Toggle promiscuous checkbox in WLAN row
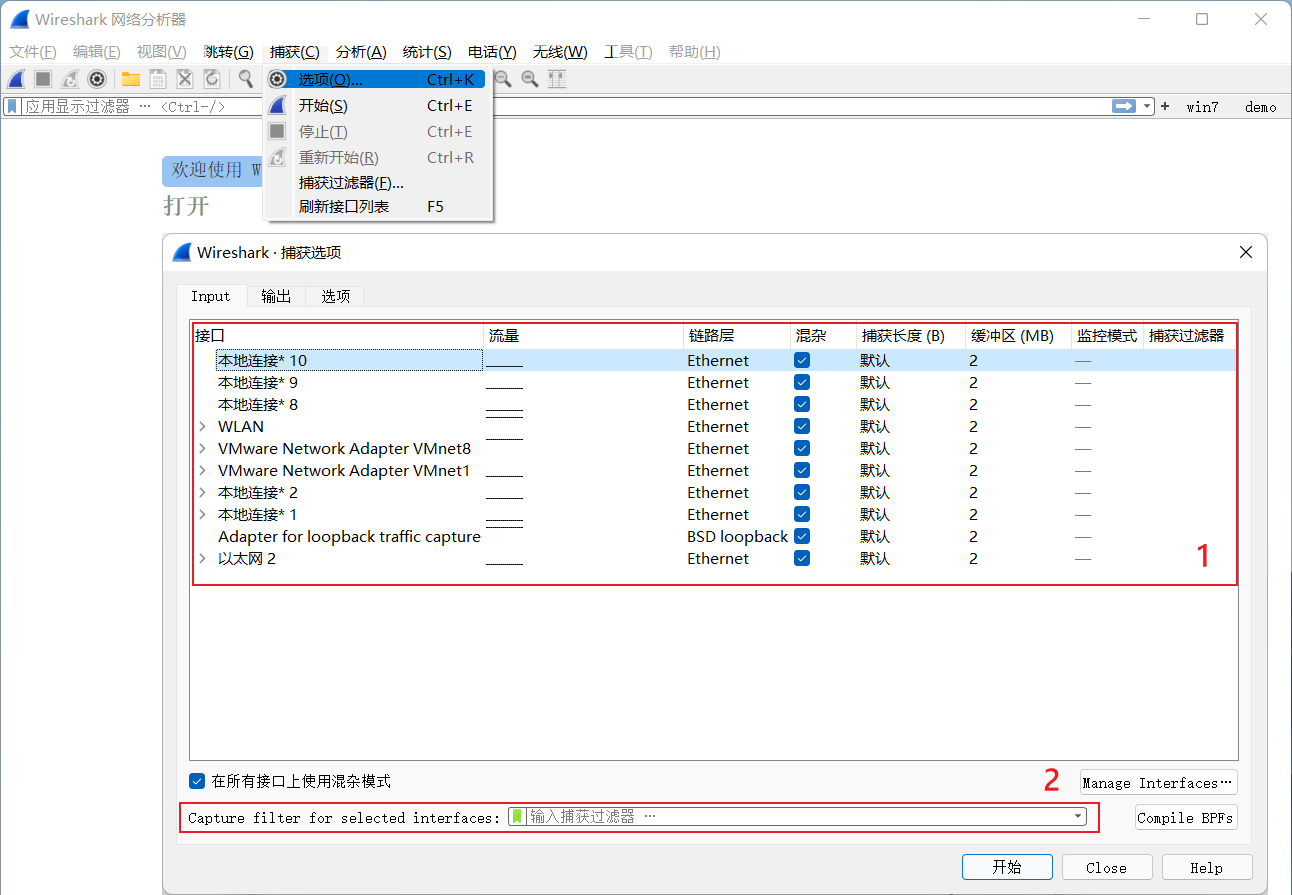Screen dimensions: 1292x895 [802, 426]
